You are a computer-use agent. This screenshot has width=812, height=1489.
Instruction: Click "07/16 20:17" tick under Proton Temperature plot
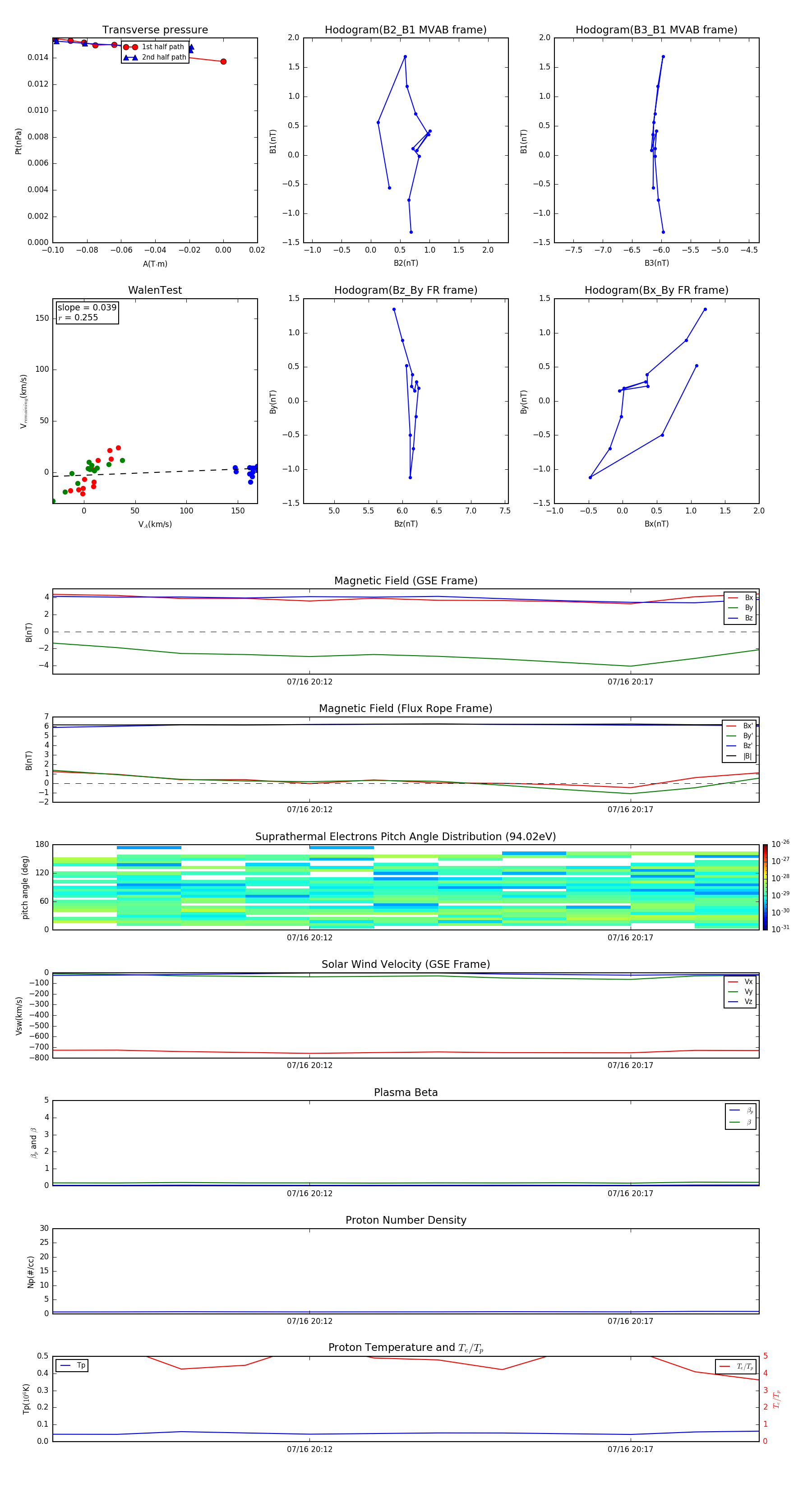630,1449
